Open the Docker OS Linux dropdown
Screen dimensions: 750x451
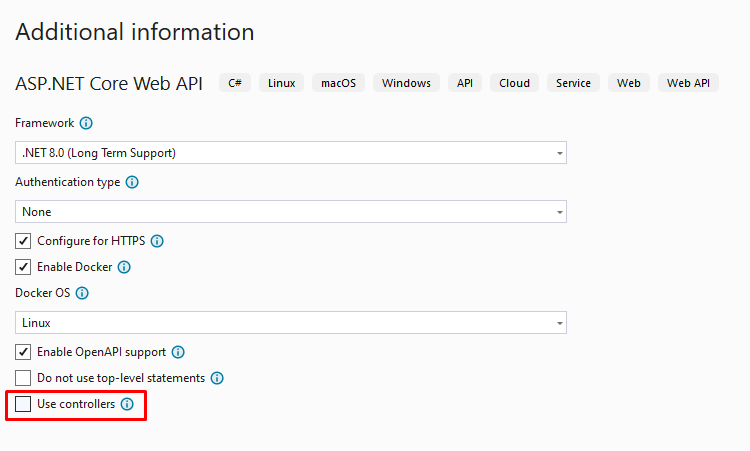click(290, 323)
